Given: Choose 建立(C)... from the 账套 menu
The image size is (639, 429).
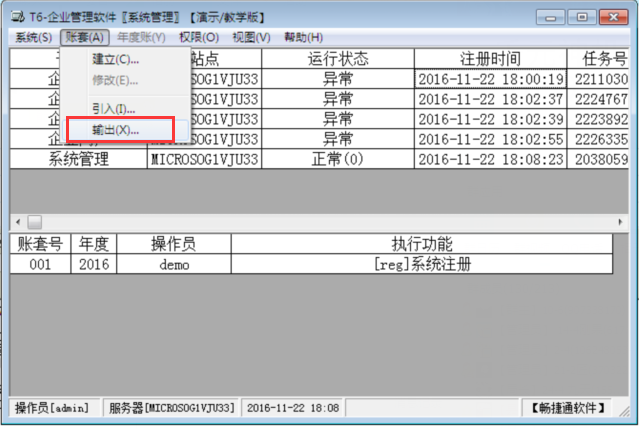Looking at the screenshot, I should 115,59.
